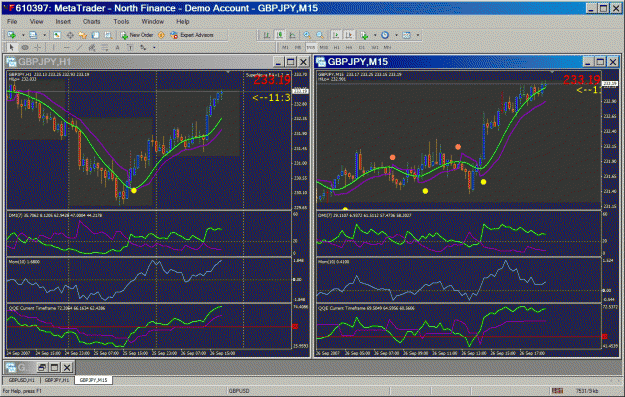Screen dimensions: 625x397
Task: Select the Trendline drawing tool
Action: point(79,47)
